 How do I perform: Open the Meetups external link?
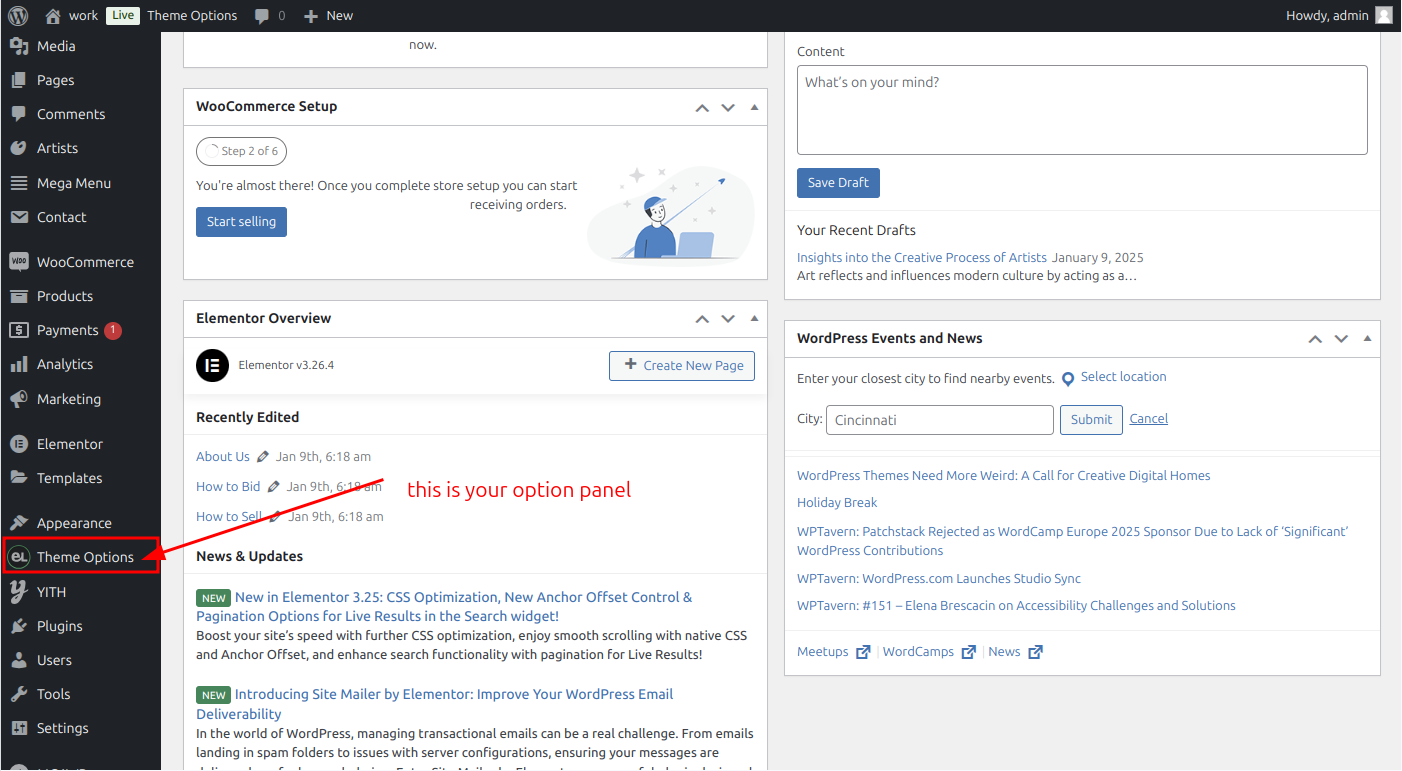(x=833, y=652)
